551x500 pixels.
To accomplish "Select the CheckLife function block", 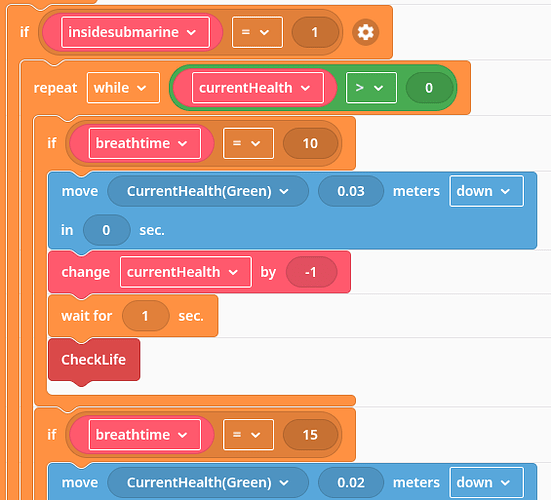I will 94,359.
